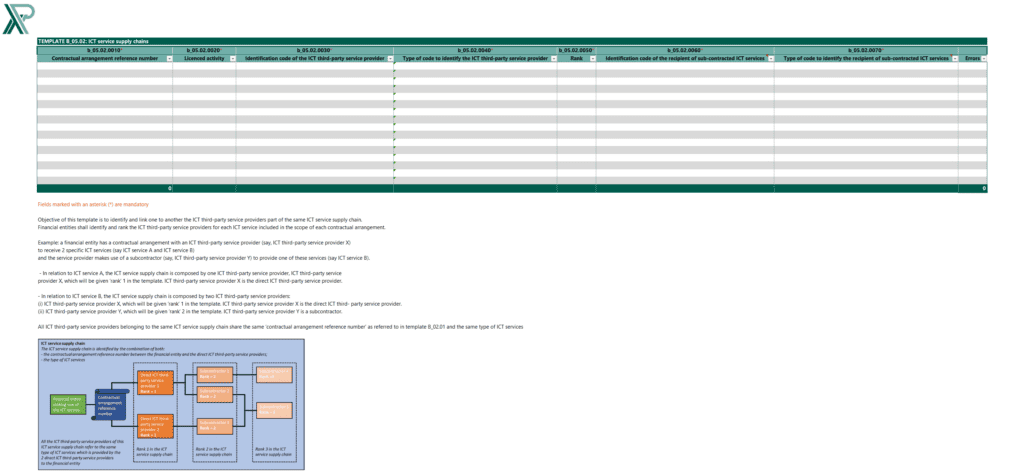This screenshot has width=1024, height=476.
Task: Click the 'Rank 1 in the ICT service supply chain' label
Action: point(156,451)
